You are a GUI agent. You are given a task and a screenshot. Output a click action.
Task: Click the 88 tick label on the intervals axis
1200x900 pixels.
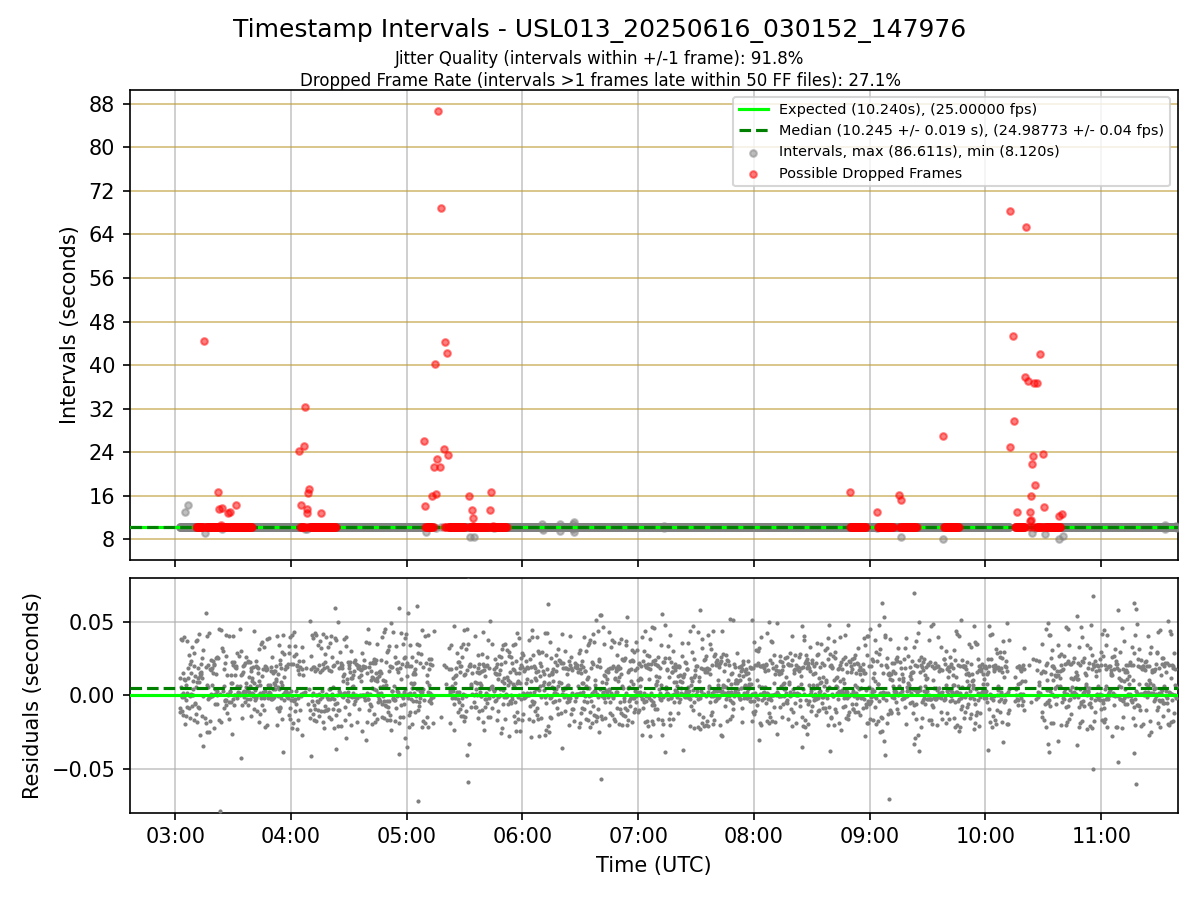point(104,104)
